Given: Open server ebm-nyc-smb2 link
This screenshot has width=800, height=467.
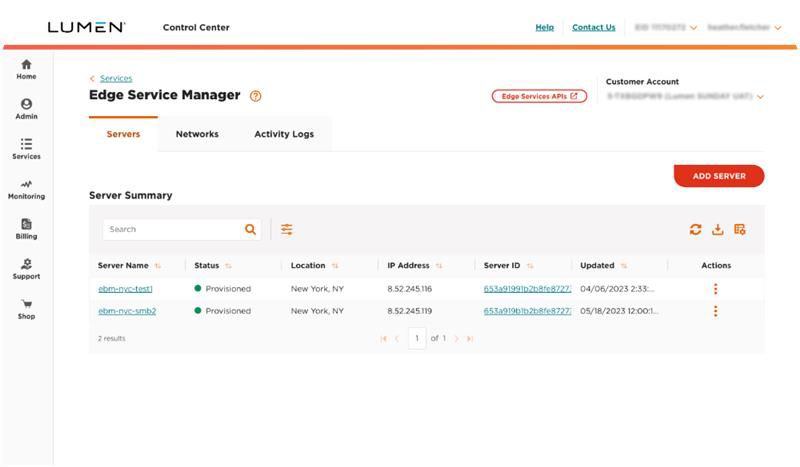Looking at the screenshot, I should [127, 311].
